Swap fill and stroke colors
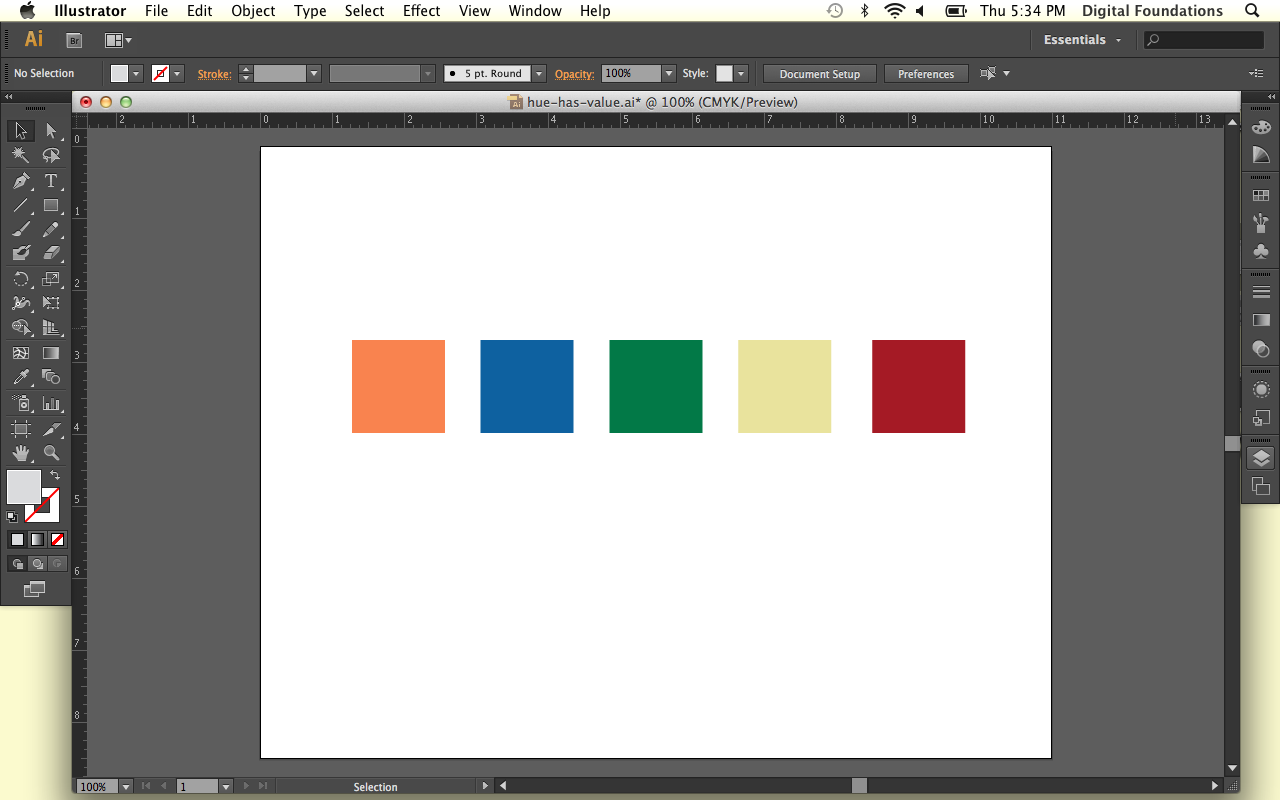 [55, 475]
